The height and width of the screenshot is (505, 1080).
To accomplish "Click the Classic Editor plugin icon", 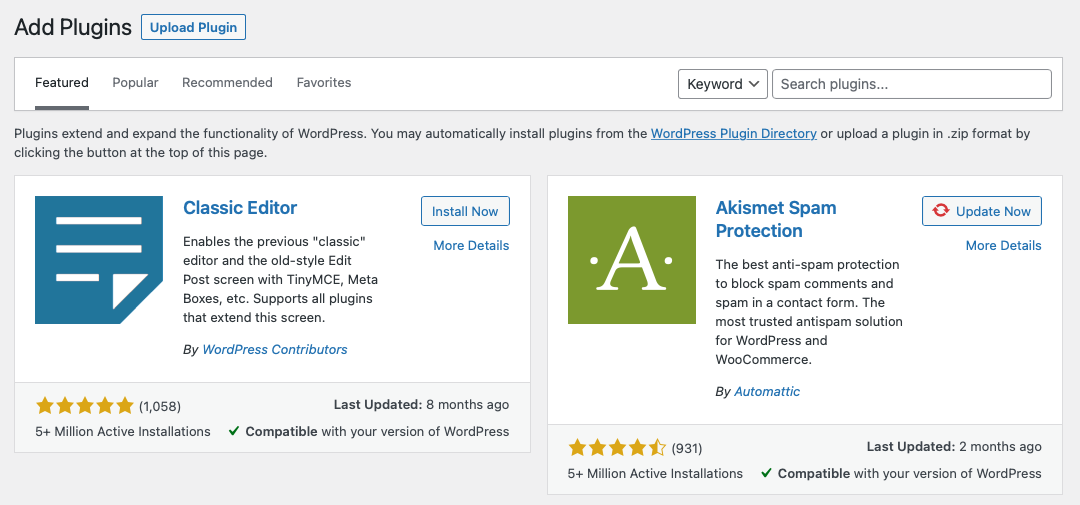I will click(99, 260).
